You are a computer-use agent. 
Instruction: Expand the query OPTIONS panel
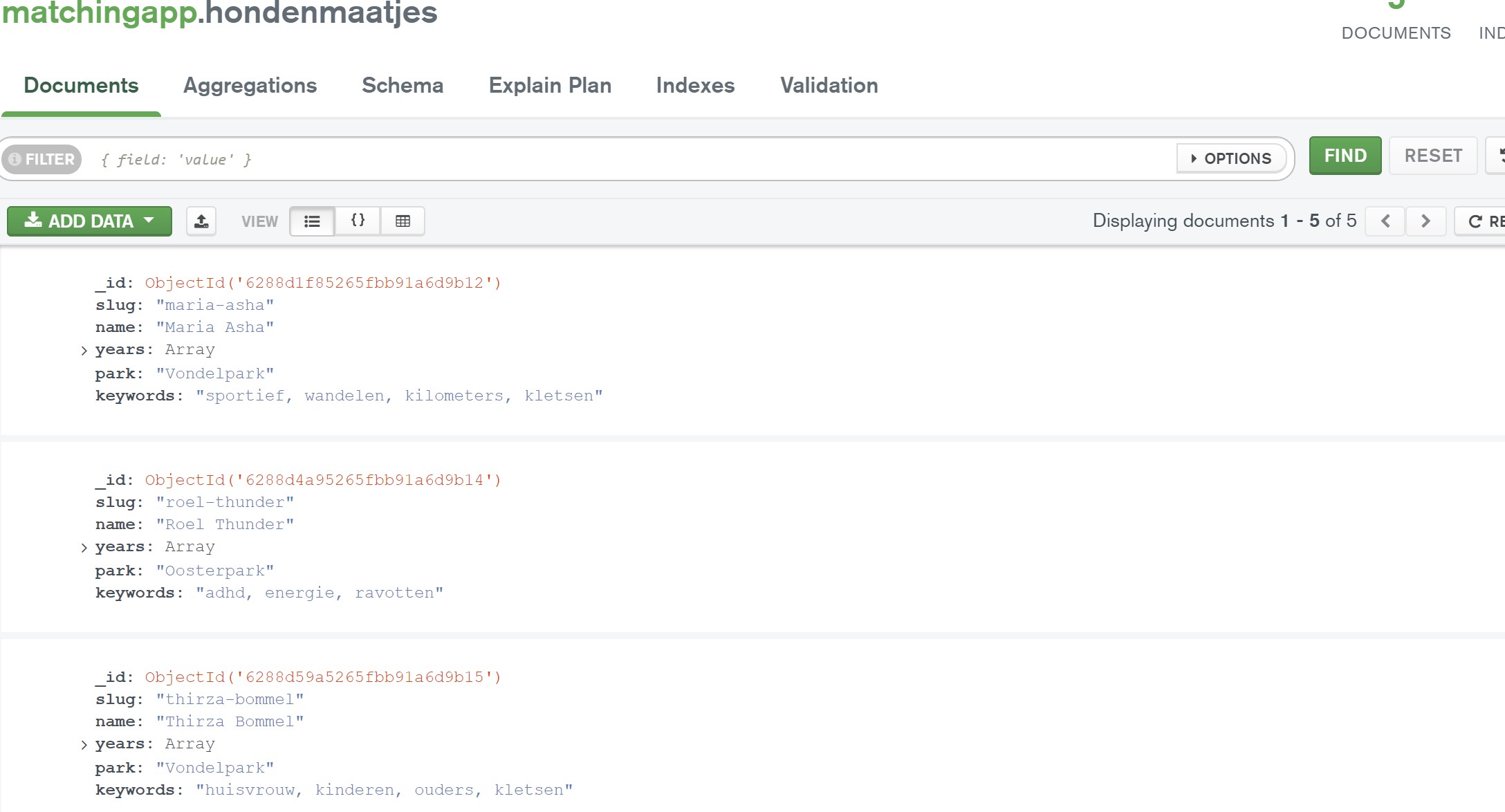(x=1231, y=158)
